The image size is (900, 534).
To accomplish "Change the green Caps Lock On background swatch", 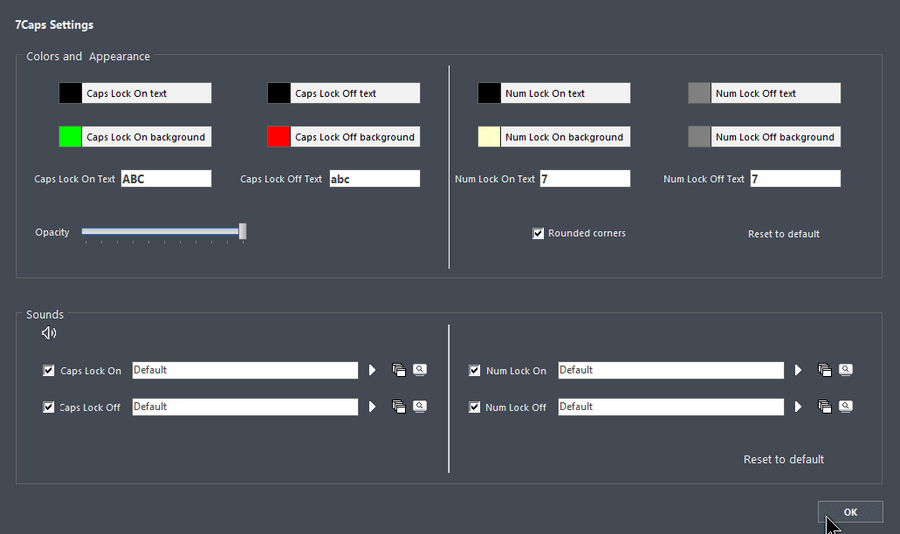I will click(x=70, y=137).
